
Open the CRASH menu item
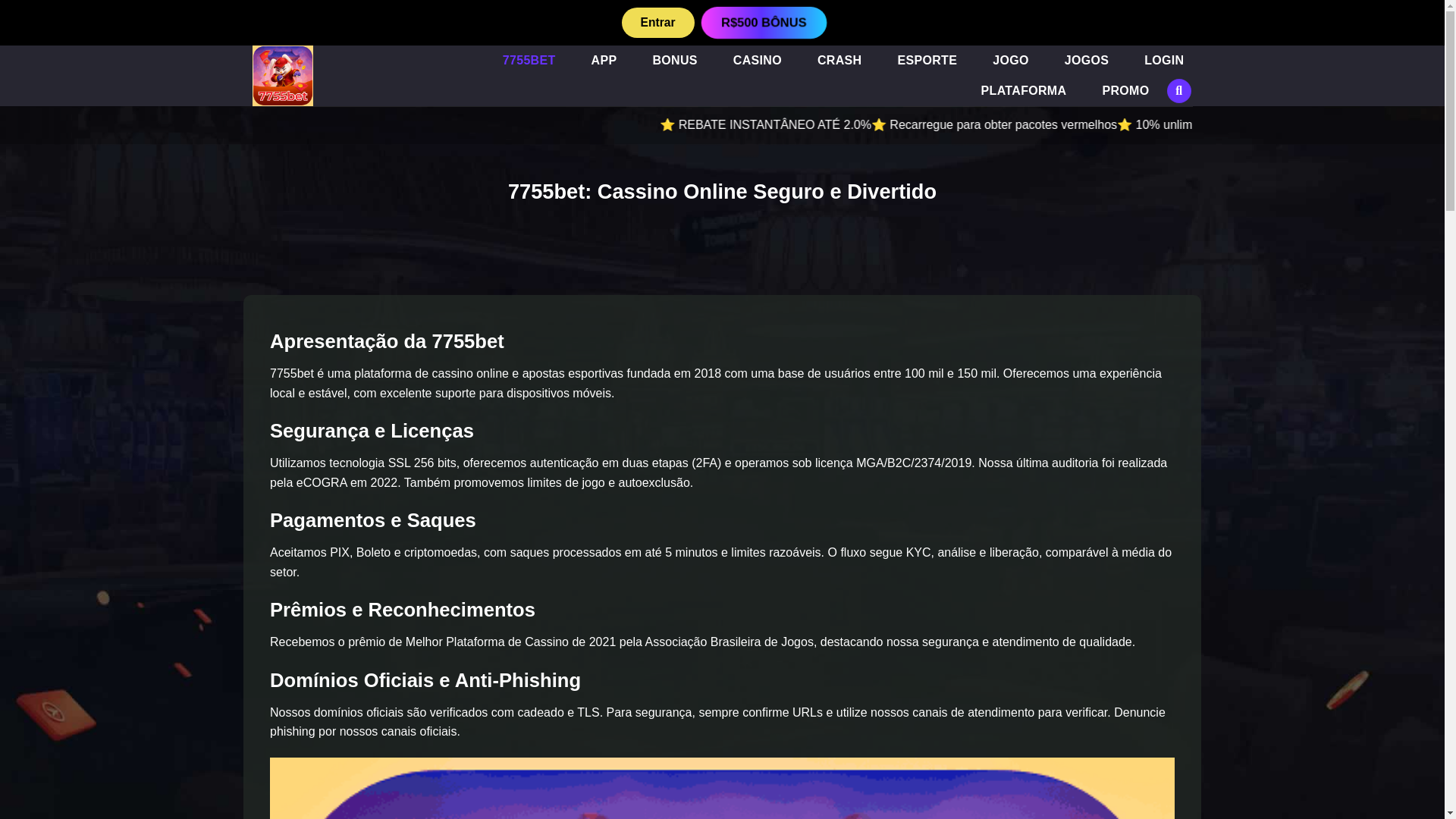(839, 61)
